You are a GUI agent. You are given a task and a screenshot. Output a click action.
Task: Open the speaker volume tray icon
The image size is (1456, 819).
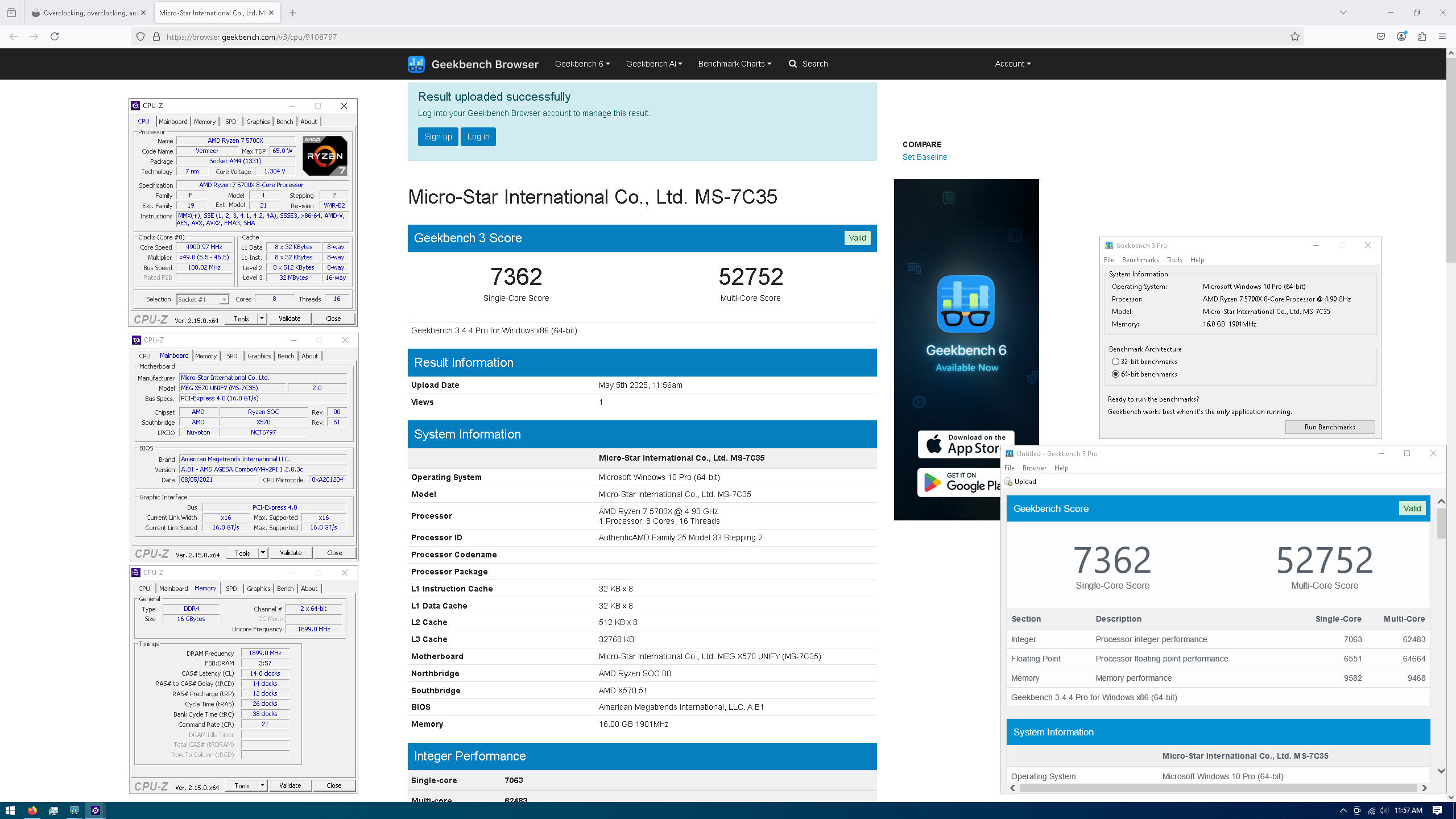[x=1384, y=810]
